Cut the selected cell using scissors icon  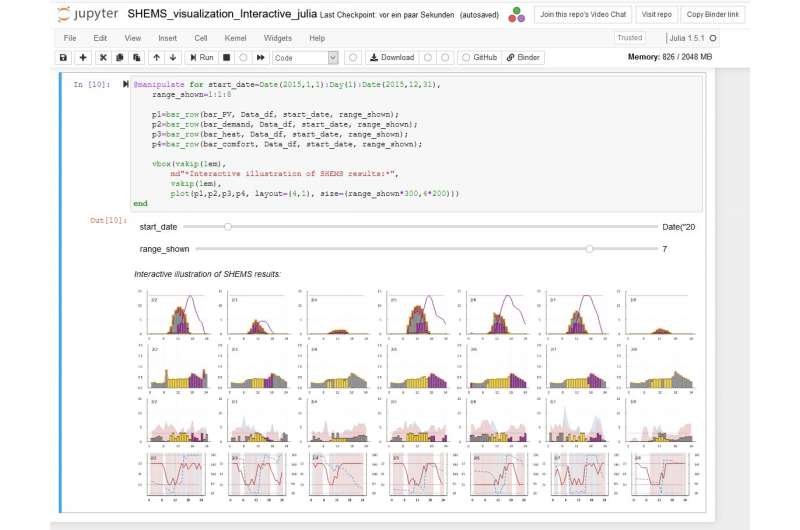tap(103, 58)
